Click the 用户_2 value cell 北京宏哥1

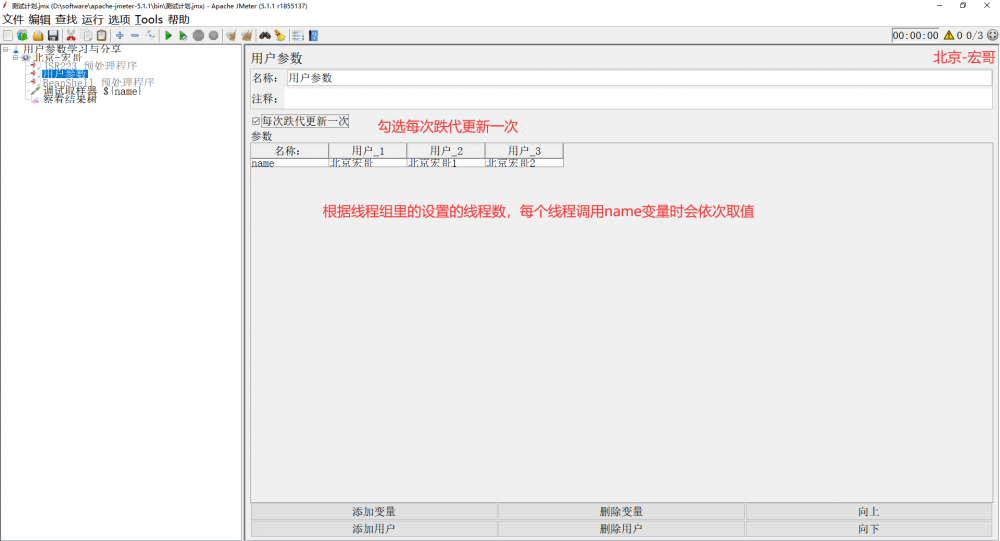(446, 163)
